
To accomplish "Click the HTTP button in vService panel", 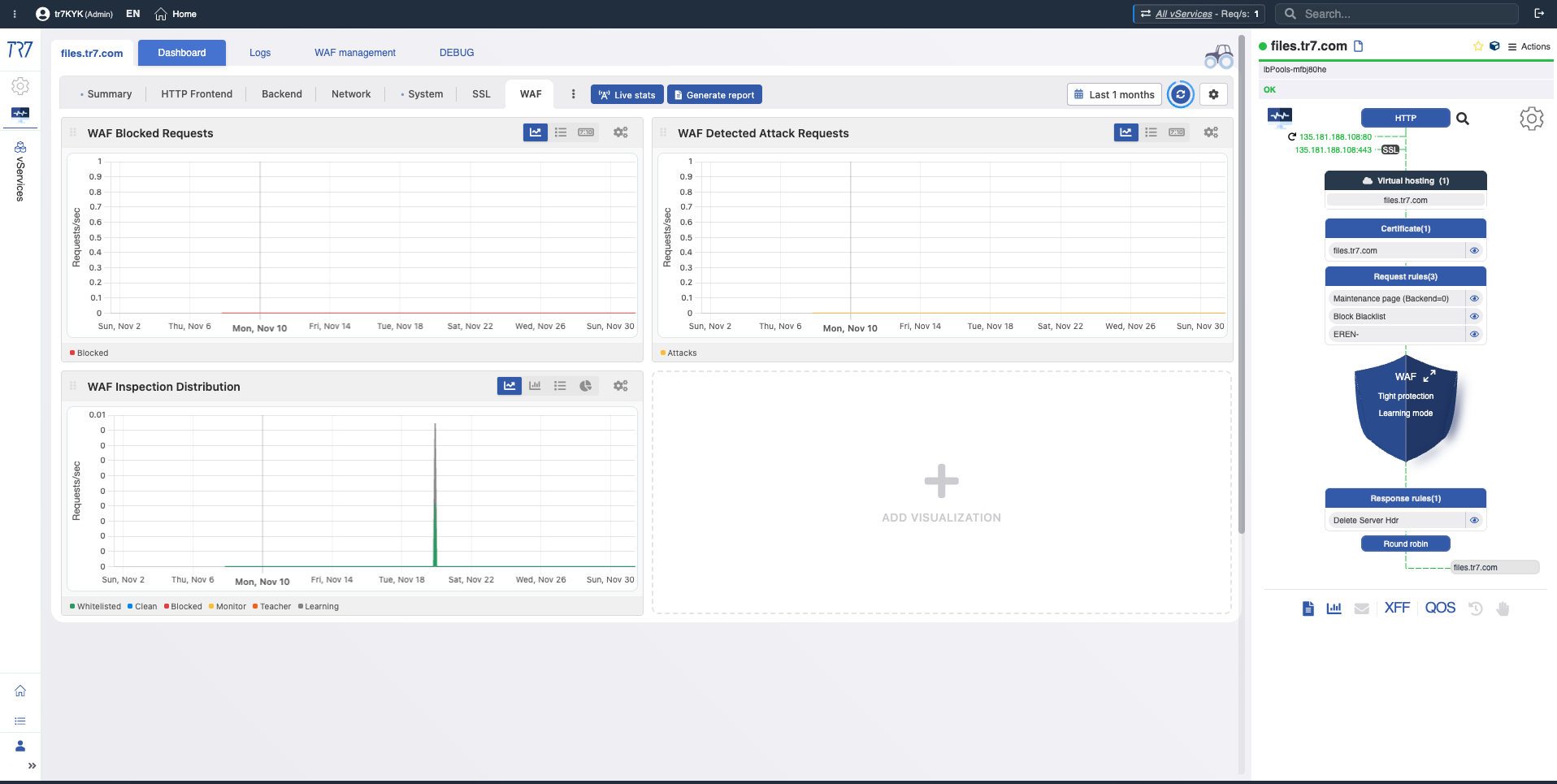I will pyautogui.click(x=1405, y=118).
